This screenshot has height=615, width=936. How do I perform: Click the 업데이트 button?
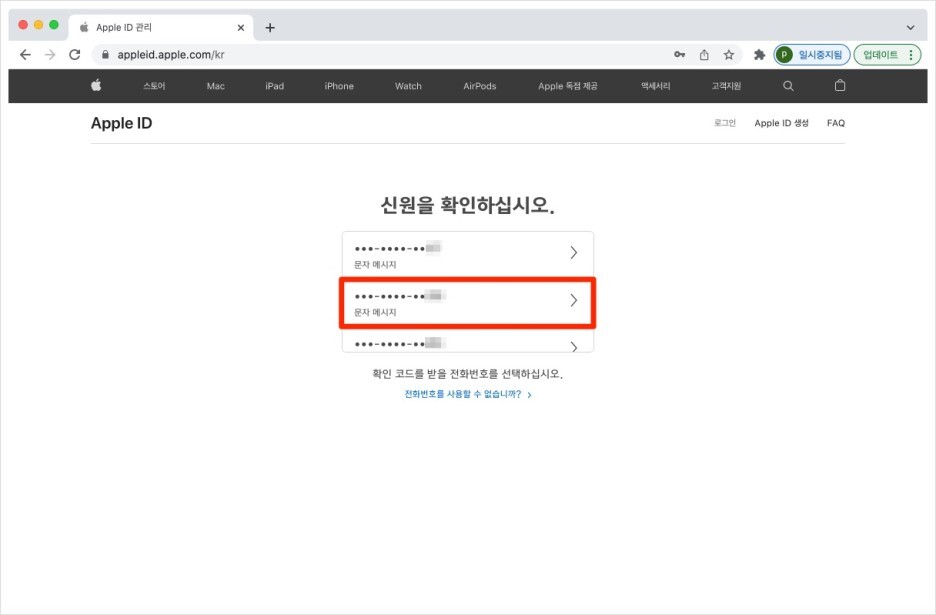coord(880,55)
